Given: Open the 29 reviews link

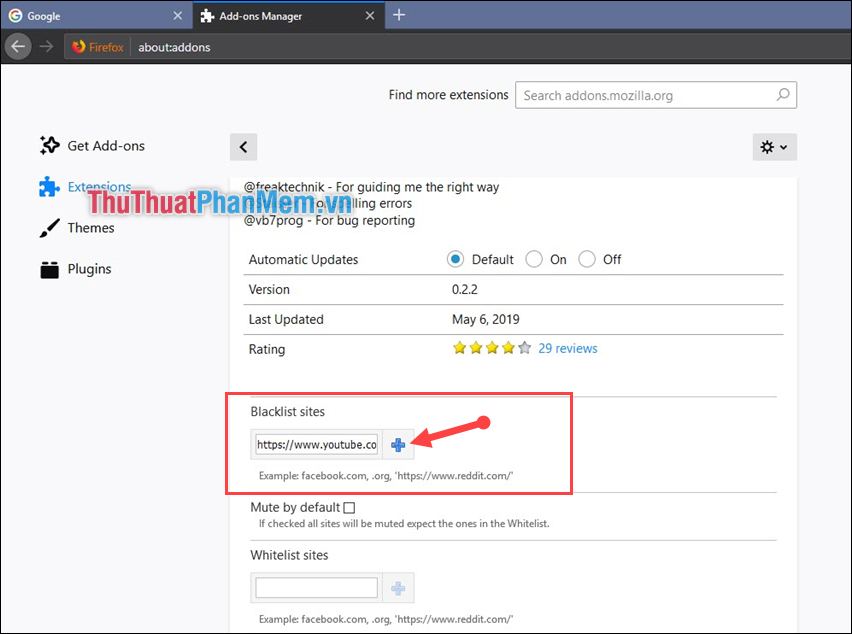Looking at the screenshot, I should (x=567, y=347).
